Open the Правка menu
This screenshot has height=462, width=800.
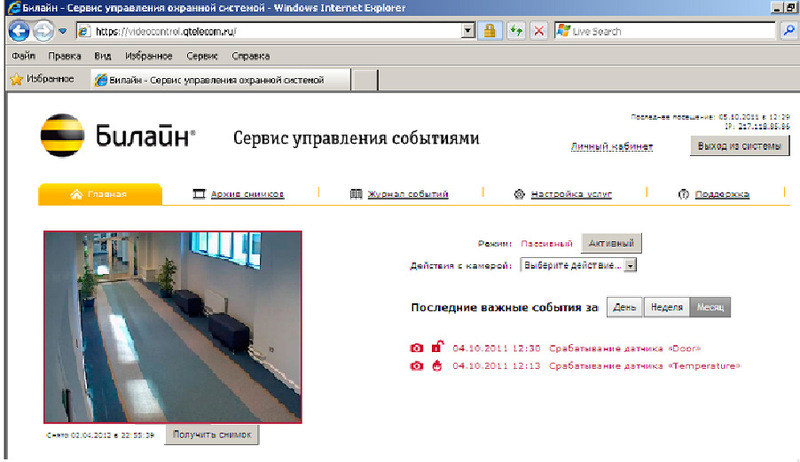[x=64, y=56]
